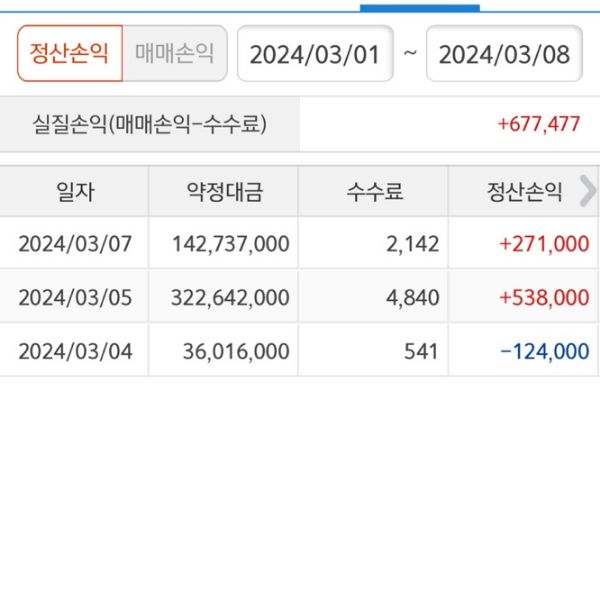The image size is (600, 600).
Task: Select the 정산손익 tab
Action: pos(69,53)
